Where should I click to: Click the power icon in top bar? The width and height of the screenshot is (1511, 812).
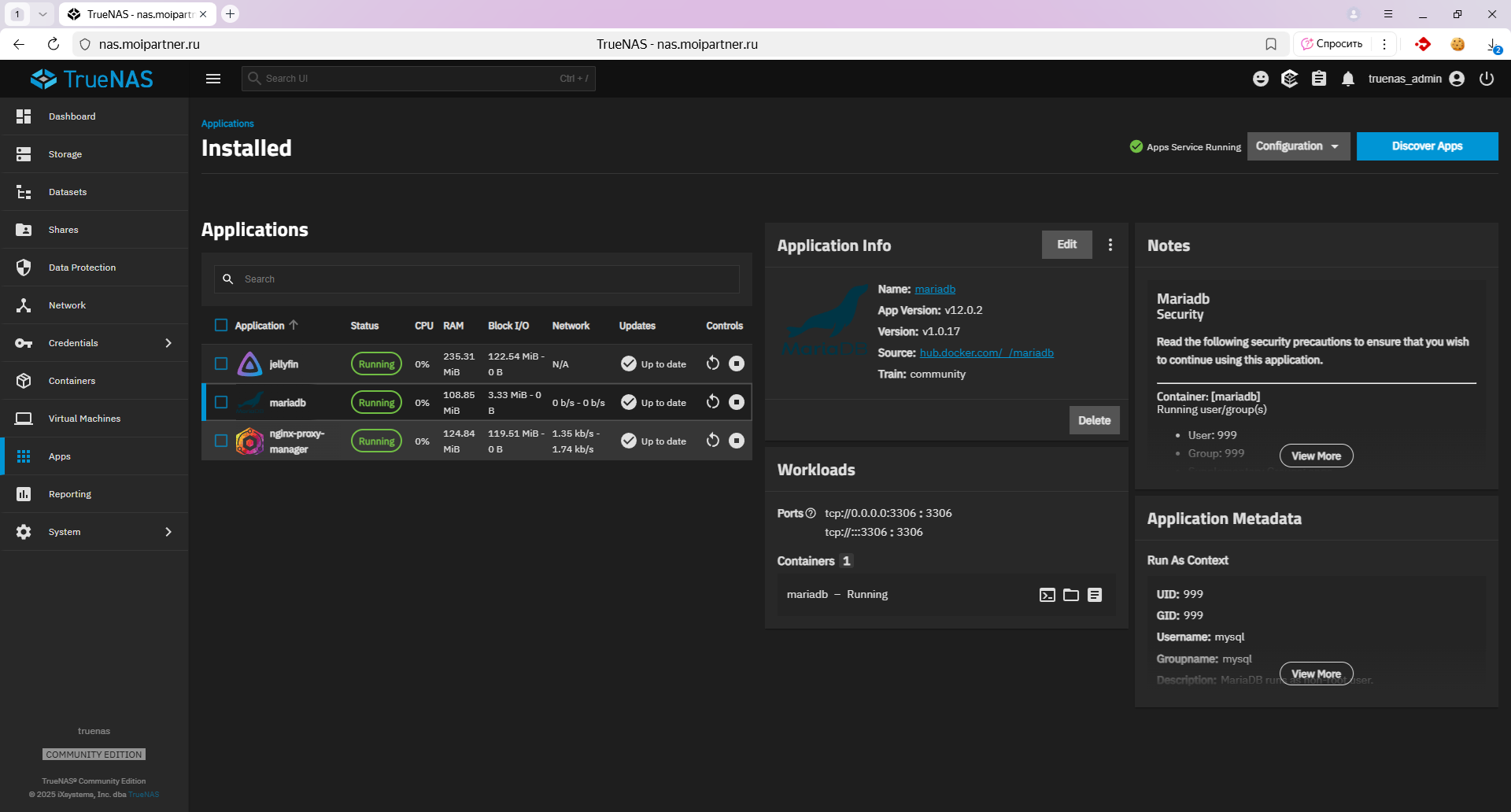click(x=1486, y=79)
